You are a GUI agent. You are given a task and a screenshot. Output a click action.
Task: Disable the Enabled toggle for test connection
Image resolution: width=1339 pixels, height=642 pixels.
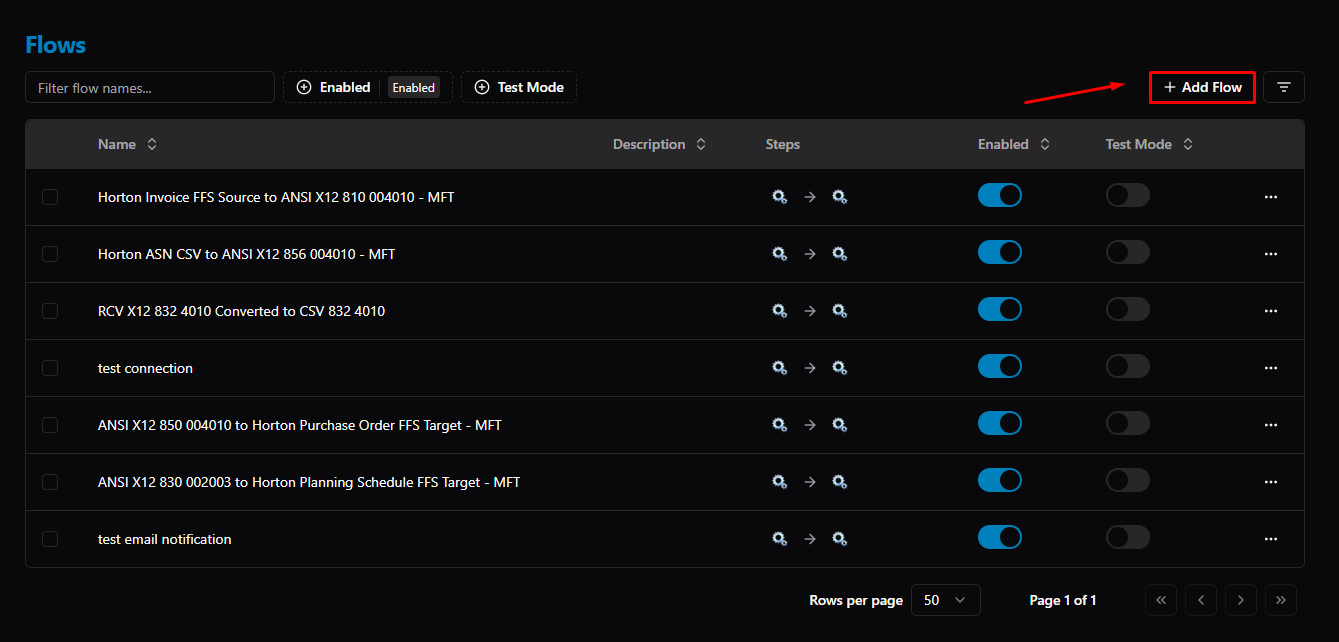[x=1000, y=367]
